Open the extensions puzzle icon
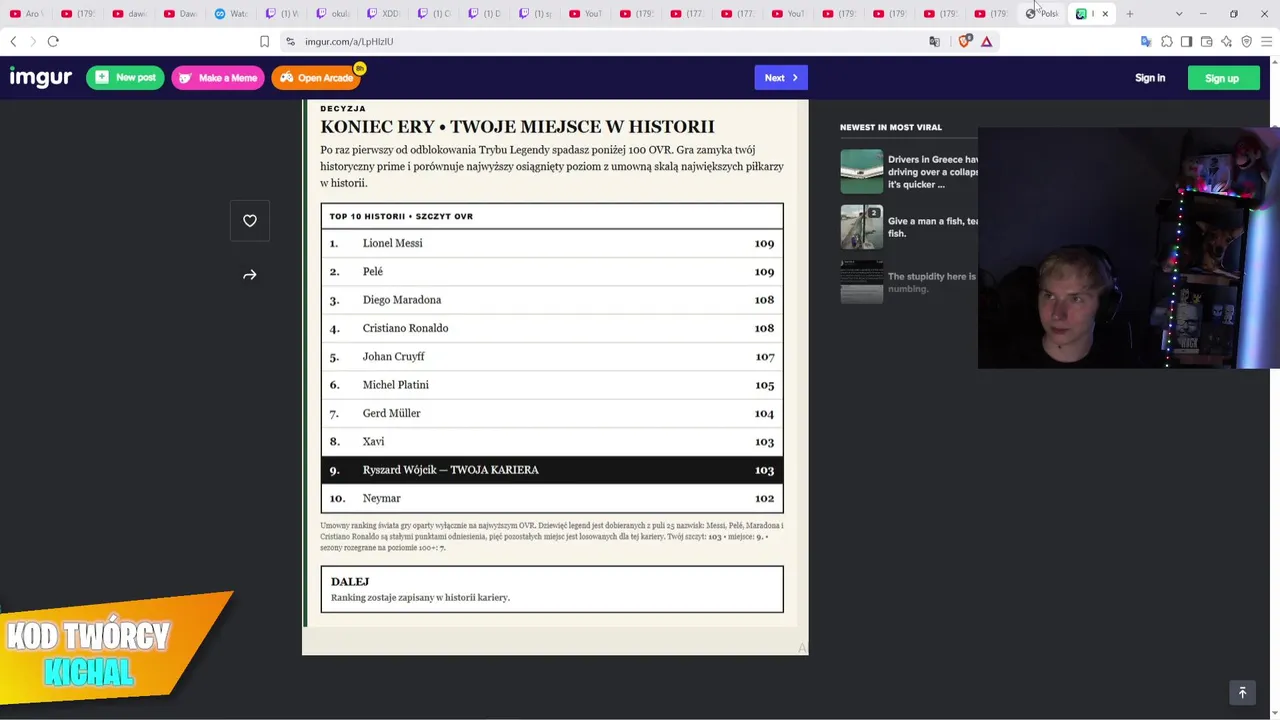Screen dimensions: 1280x720 tap(1166, 42)
